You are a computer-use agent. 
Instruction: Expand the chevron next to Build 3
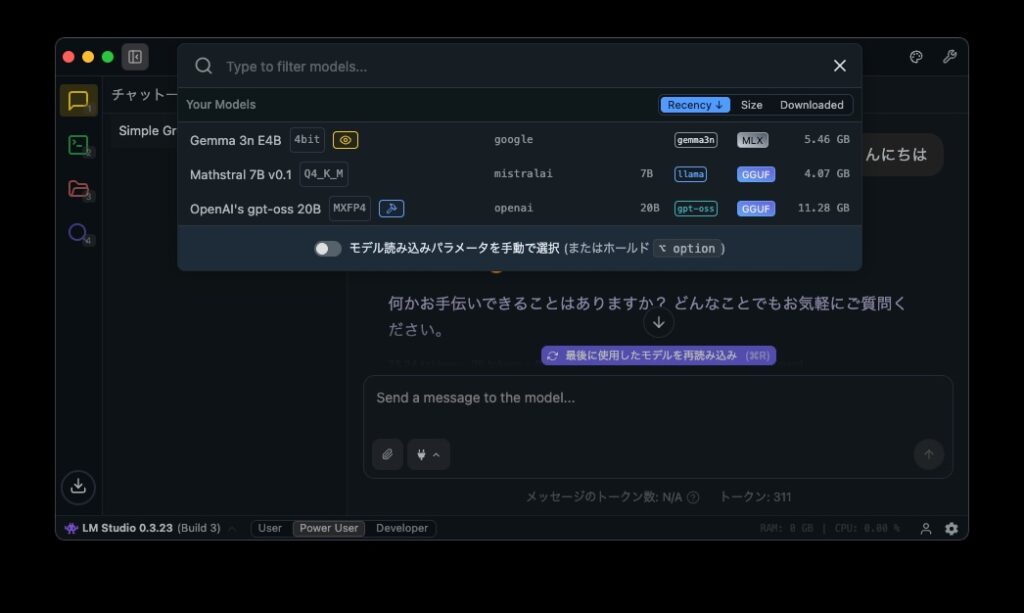click(x=232, y=528)
